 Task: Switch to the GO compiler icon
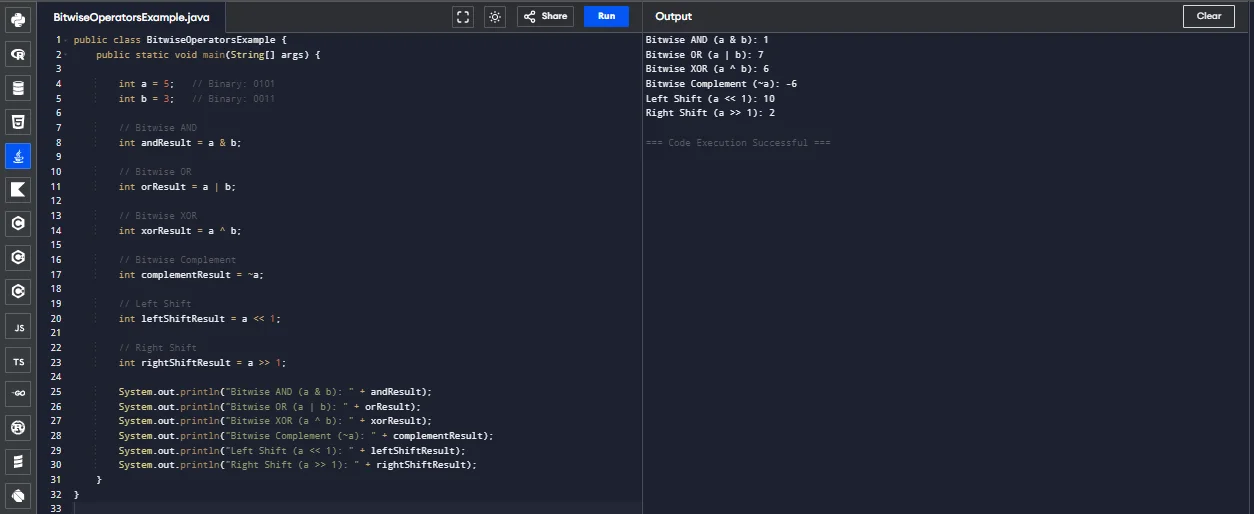click(18, 395)
